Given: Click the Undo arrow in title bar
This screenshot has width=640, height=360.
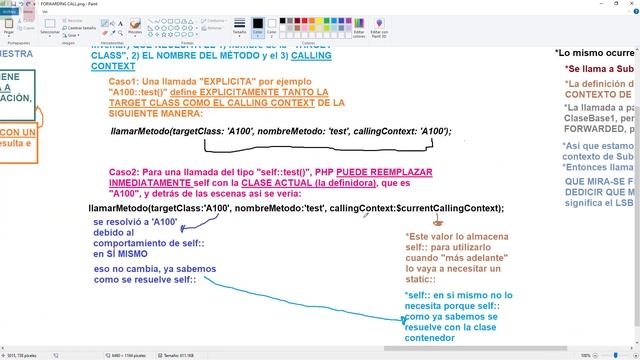Looking at the screenshot, I should click(21, 4).
